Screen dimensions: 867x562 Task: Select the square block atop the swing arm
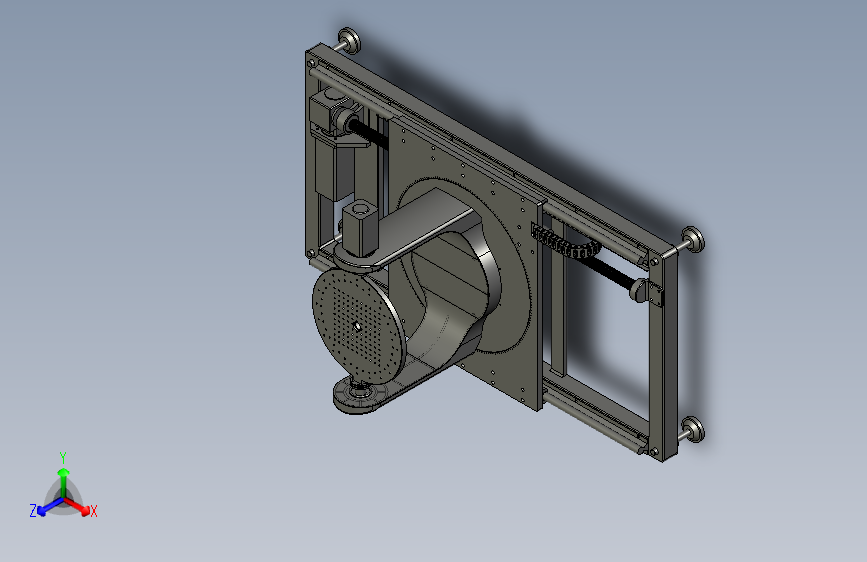[x=360, y=228]
